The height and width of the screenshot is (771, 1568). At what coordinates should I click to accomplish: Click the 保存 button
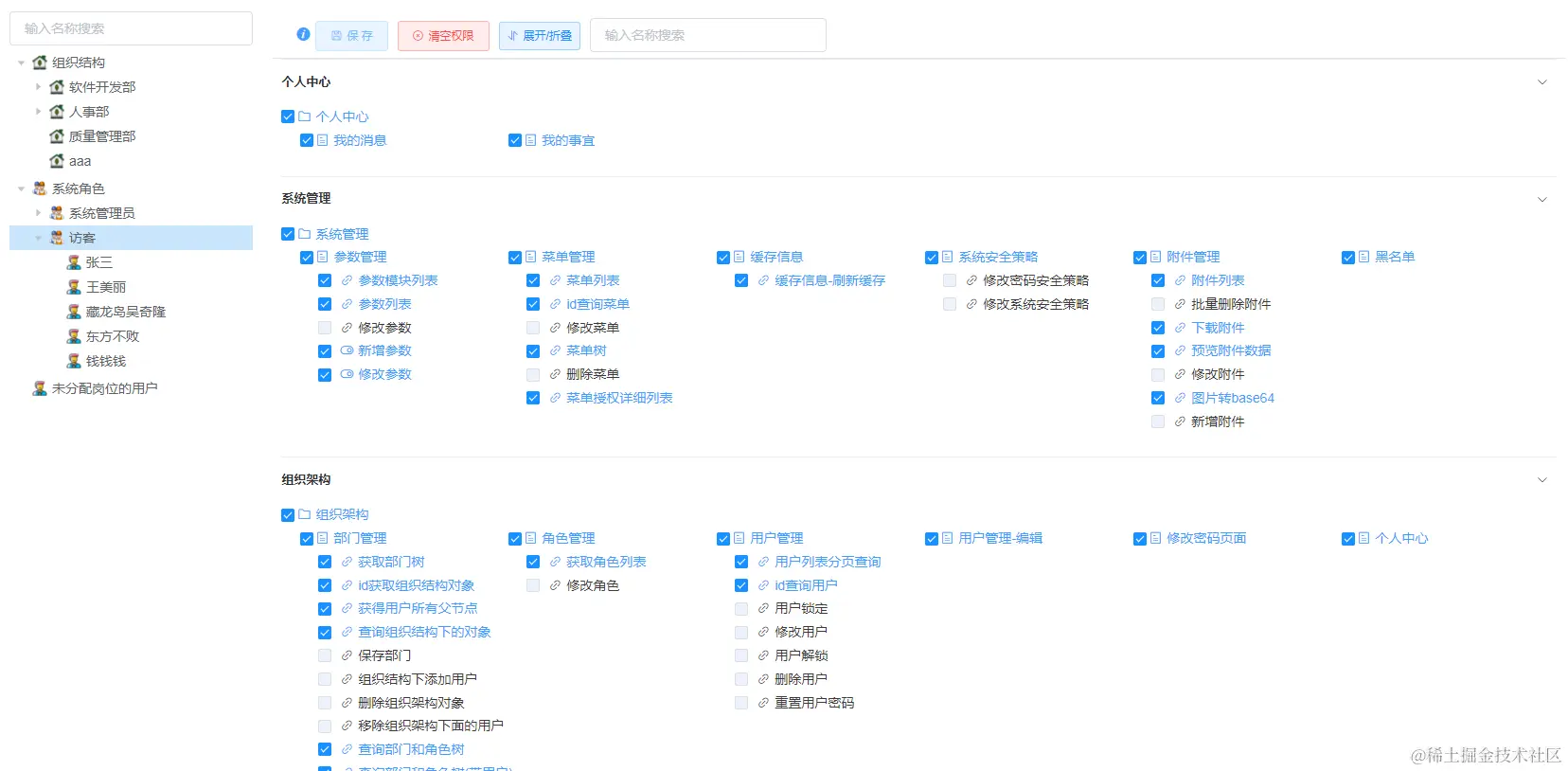(351, 35)
